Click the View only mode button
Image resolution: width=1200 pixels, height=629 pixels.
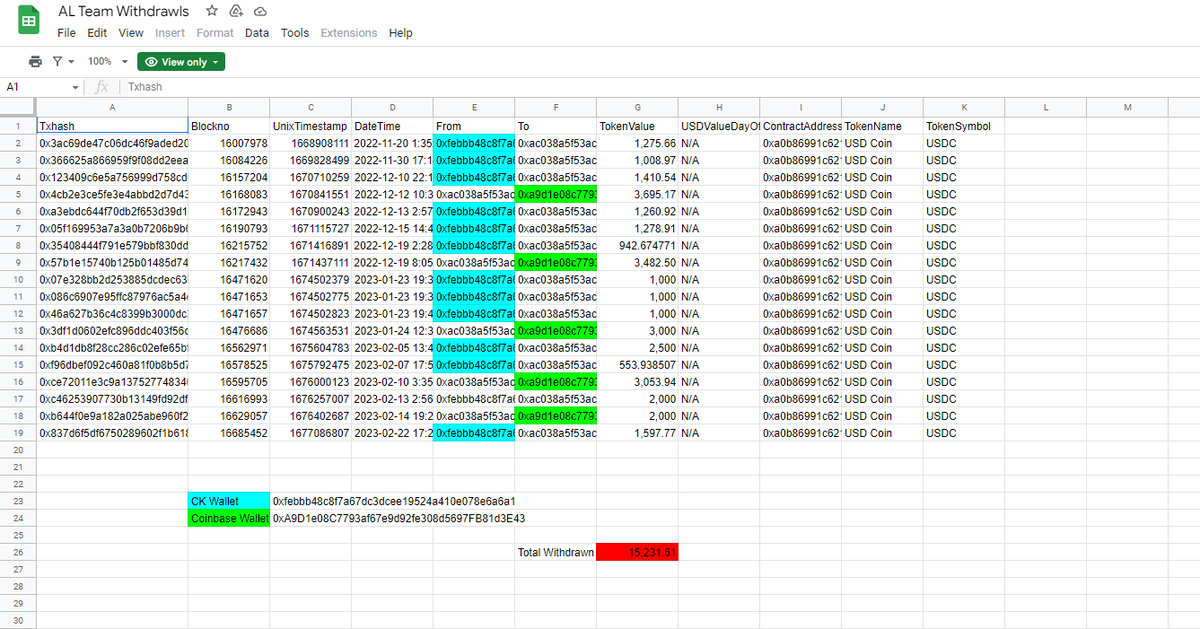(181, 62)
